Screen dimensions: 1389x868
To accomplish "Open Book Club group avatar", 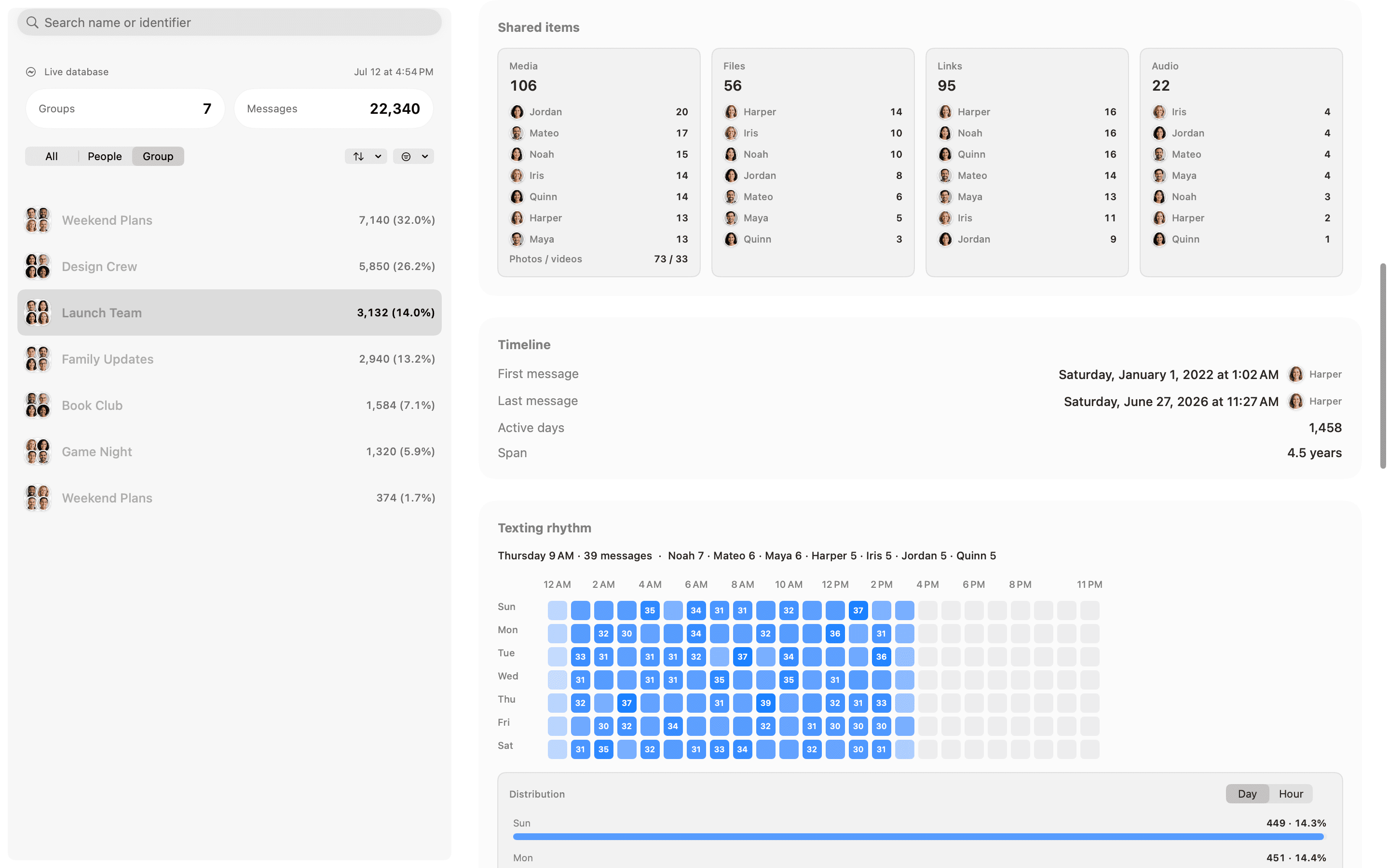I will 37,405.
